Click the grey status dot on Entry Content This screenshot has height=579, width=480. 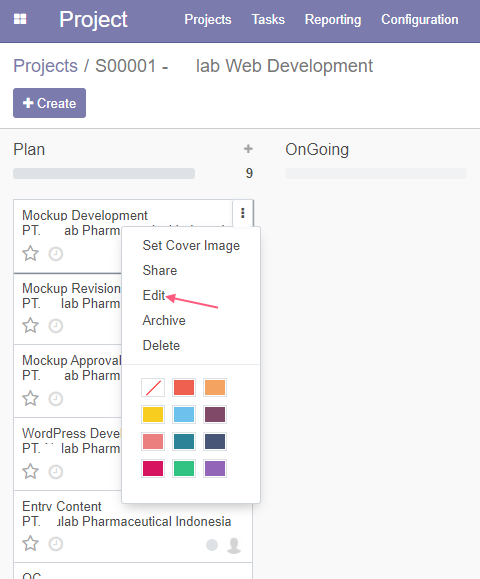click(212, 545)
